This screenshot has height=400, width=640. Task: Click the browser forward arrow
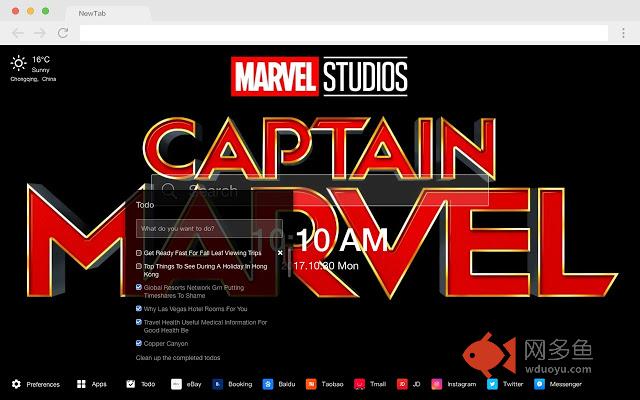coord(40,33)
